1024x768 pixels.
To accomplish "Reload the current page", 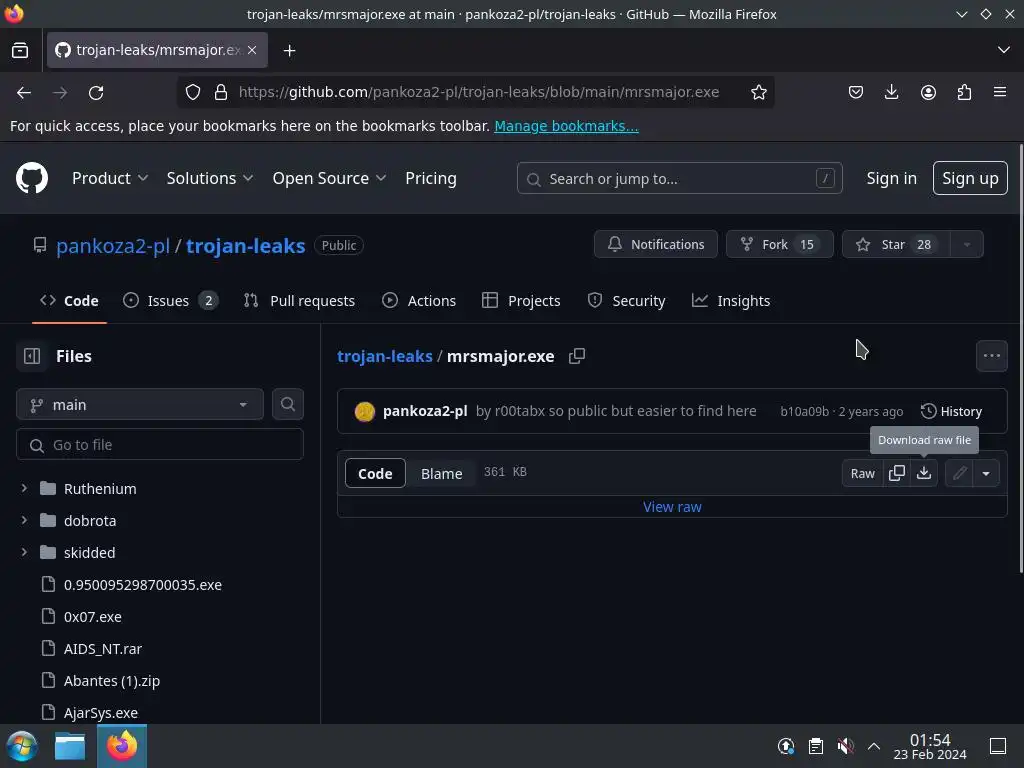I will 96,93.
